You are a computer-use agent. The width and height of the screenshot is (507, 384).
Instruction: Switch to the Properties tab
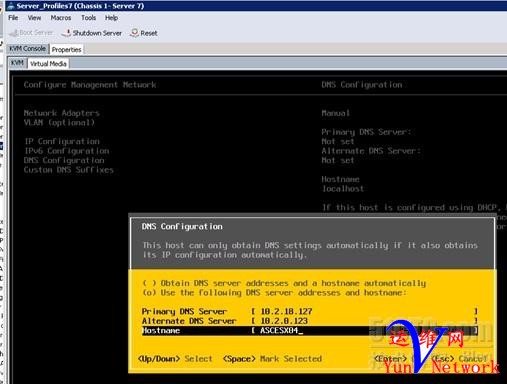point(66,50)
